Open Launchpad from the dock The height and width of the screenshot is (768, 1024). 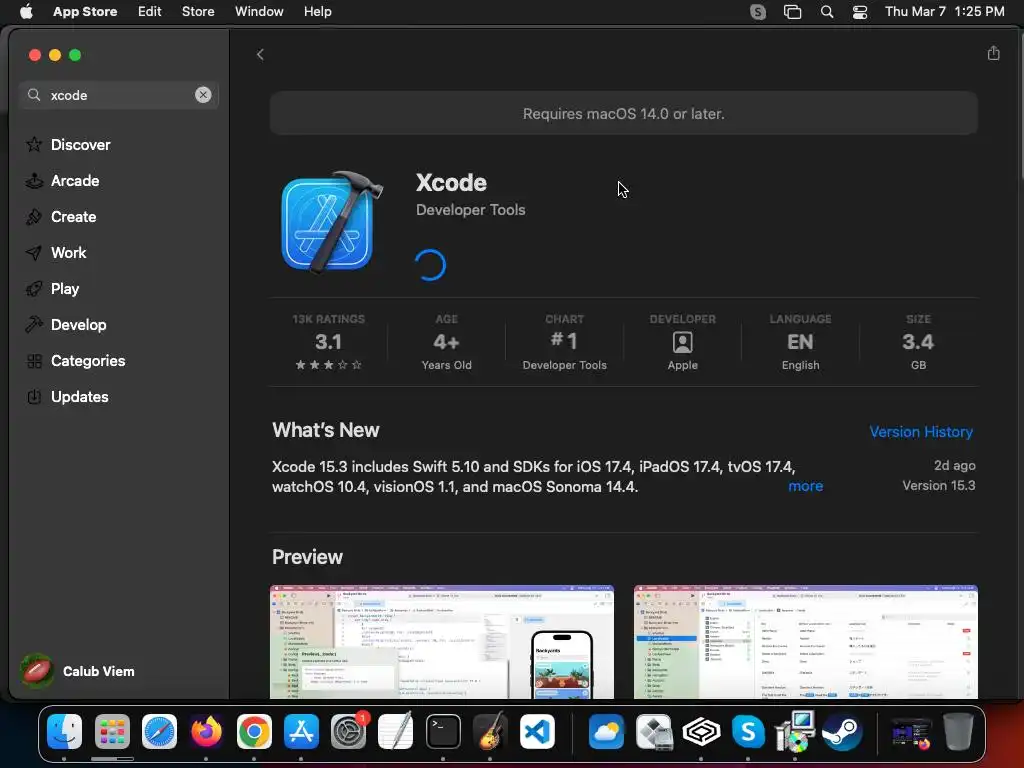[112, 731]
